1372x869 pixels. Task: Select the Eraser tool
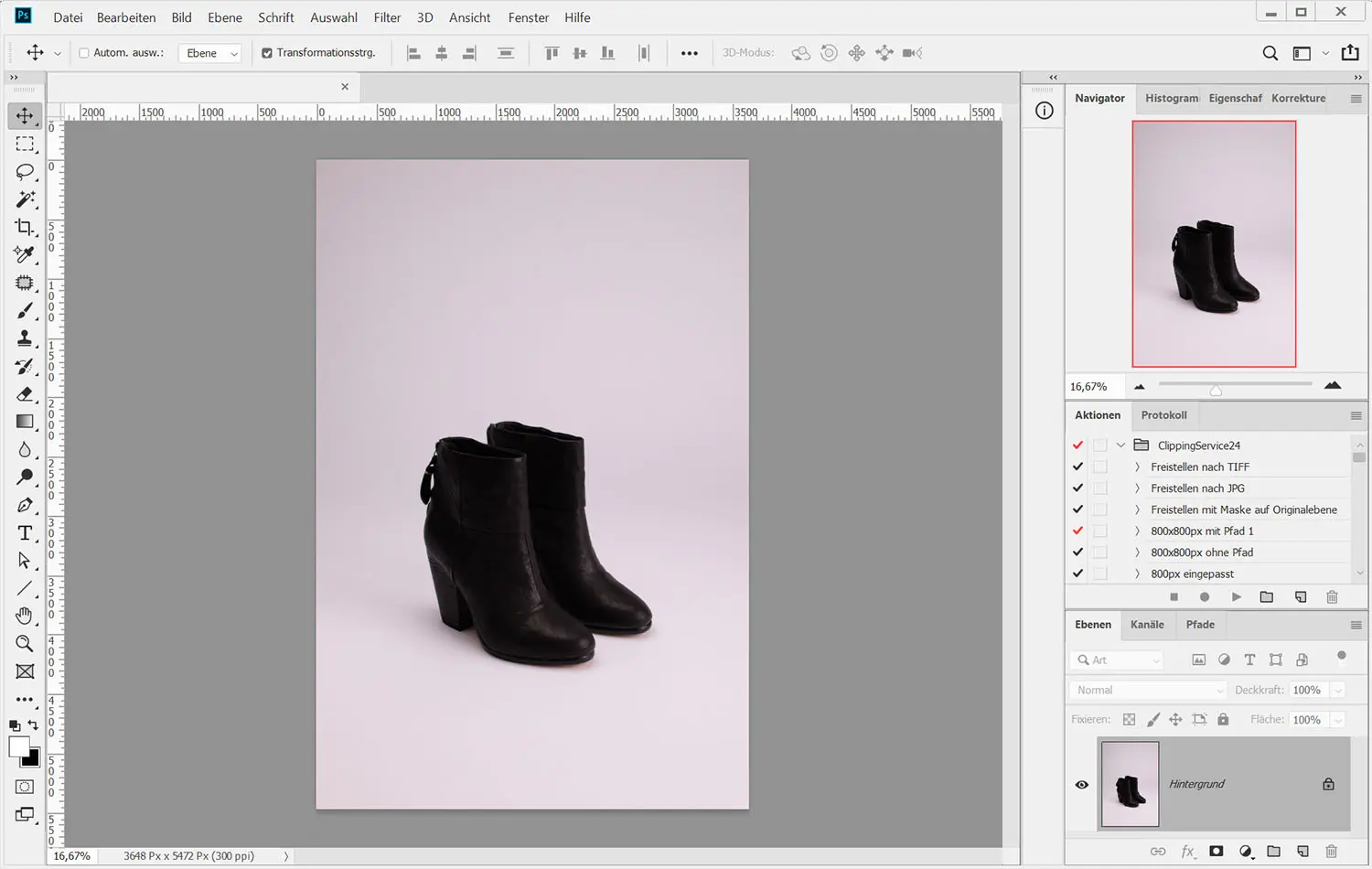(25, 394)
